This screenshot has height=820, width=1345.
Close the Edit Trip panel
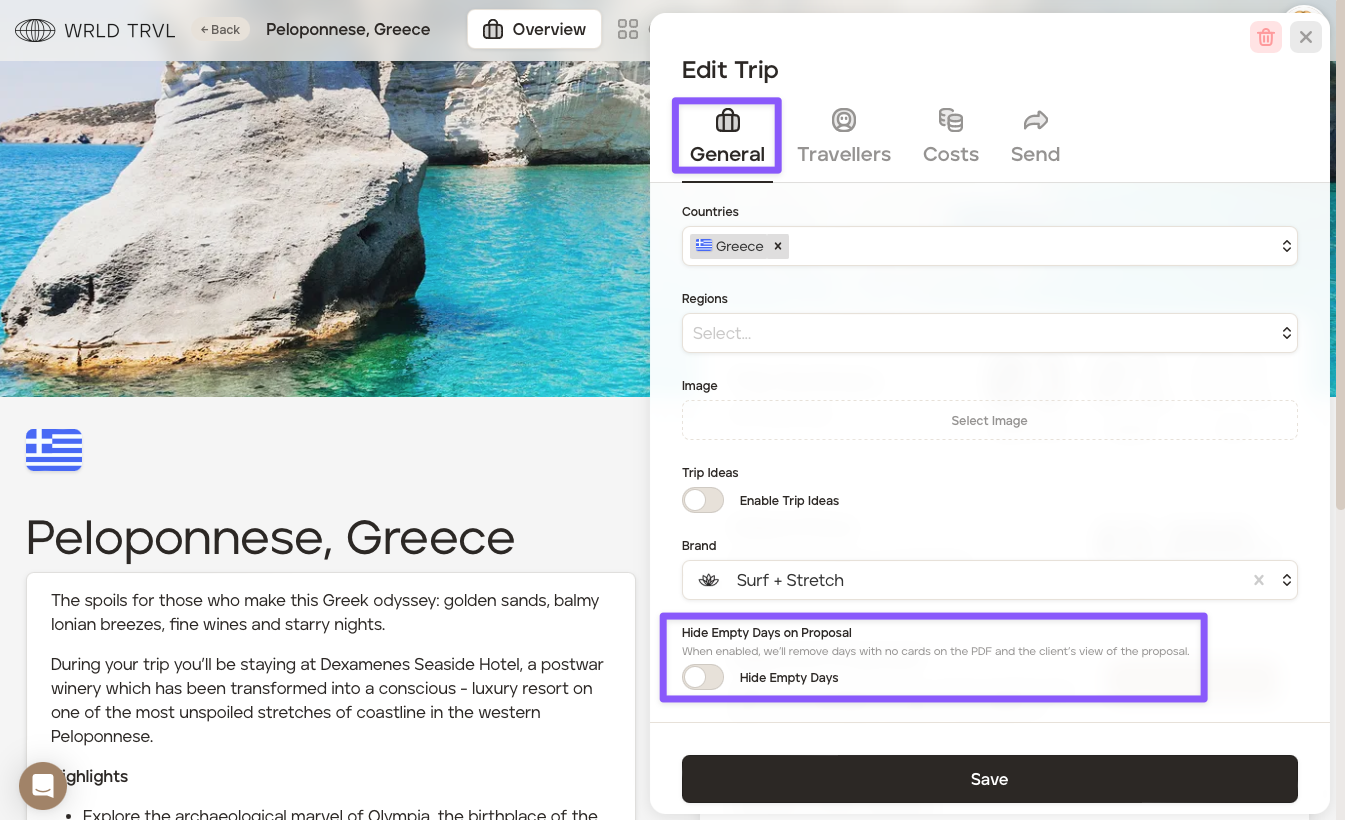pos(1305,38)
